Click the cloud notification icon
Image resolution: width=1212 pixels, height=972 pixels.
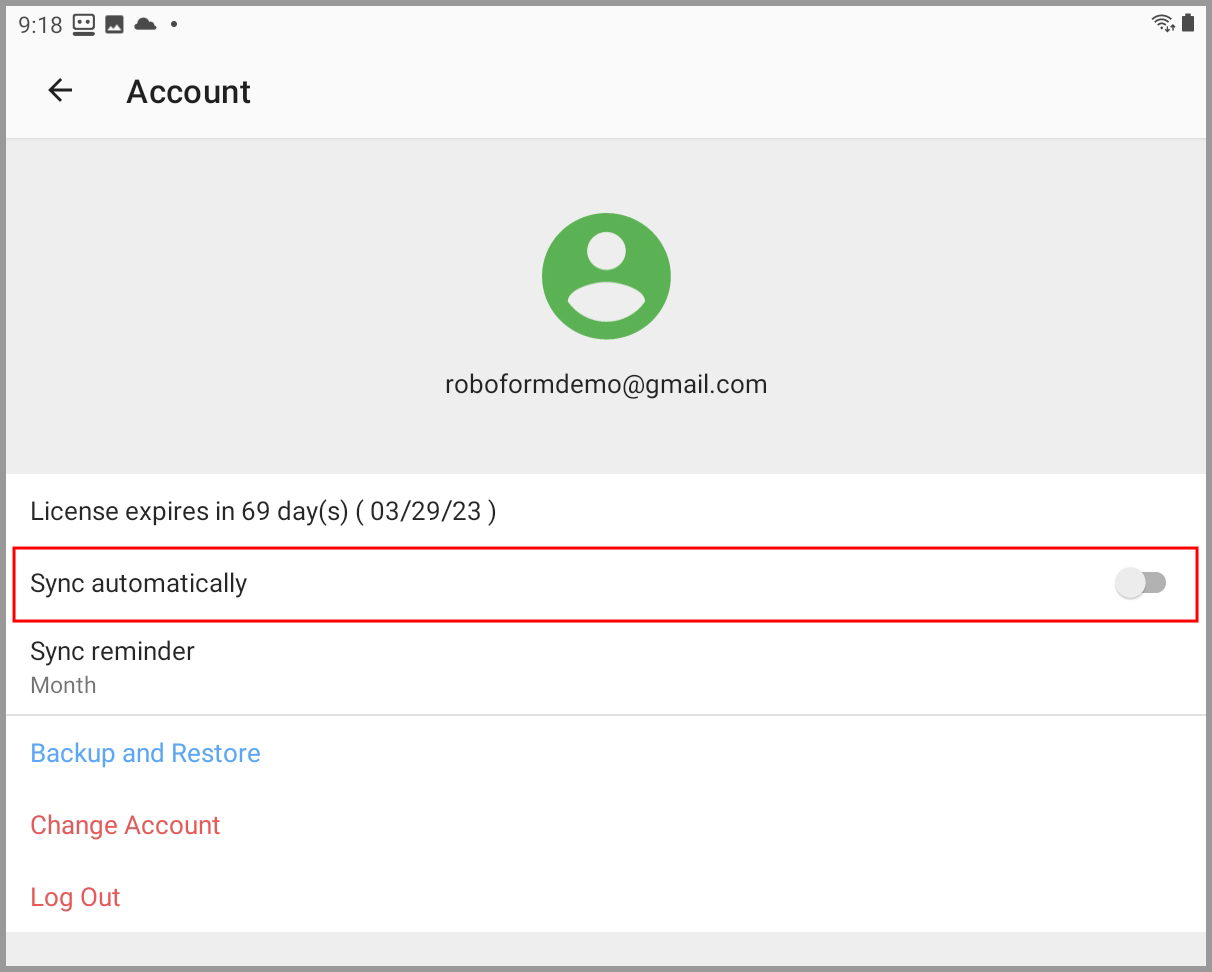(143, 23)
